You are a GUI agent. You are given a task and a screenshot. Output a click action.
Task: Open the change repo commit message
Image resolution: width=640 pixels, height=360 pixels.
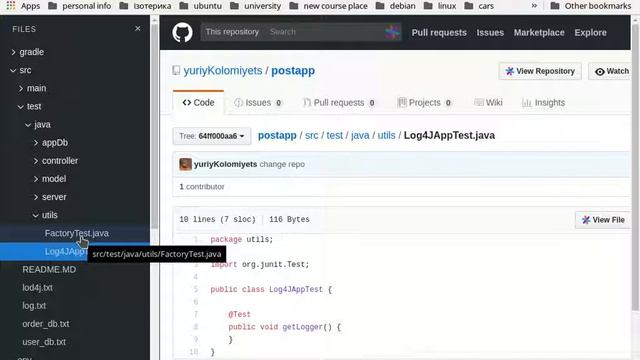click(x=282, y=164)
